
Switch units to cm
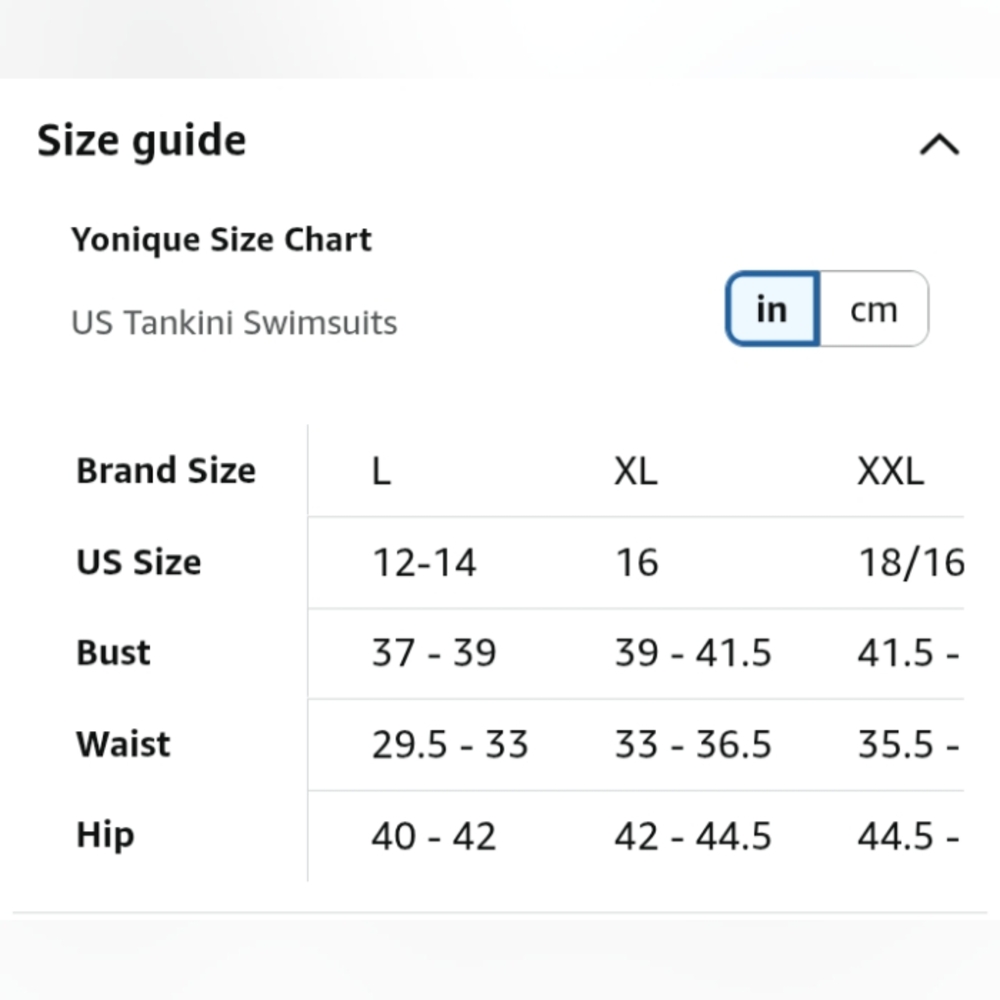(x=874, y=309)
